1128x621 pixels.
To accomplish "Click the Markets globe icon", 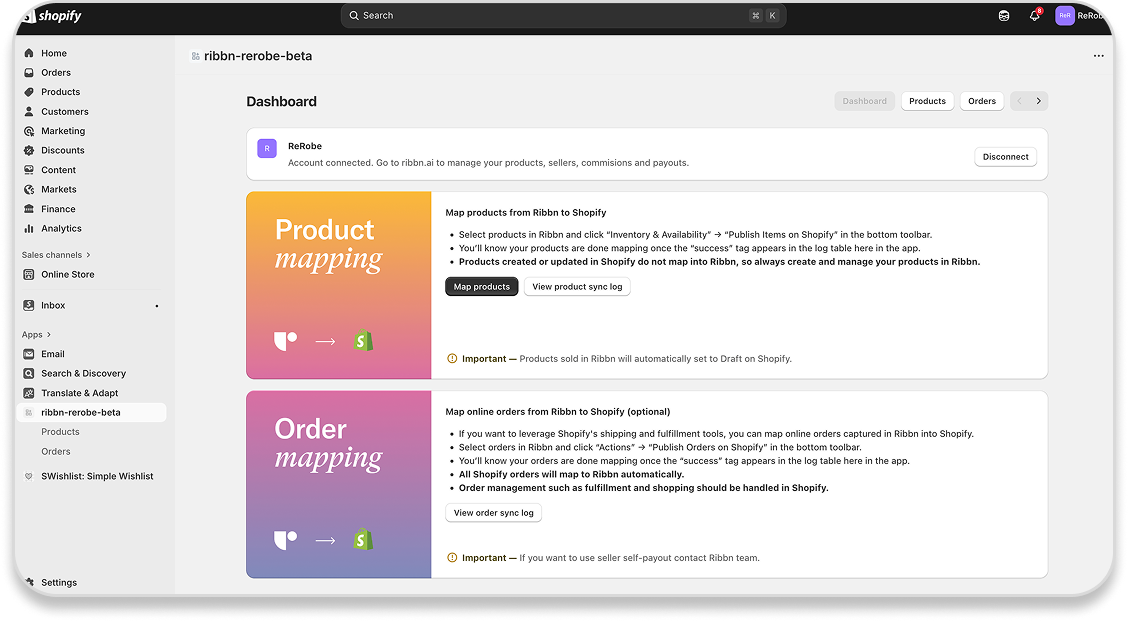I will 29,189.
